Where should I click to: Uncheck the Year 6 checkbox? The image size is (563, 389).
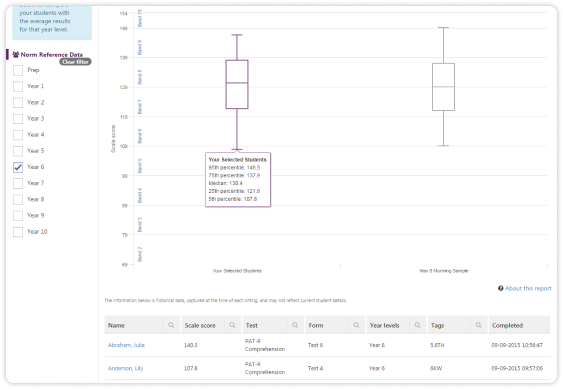pos(18,167)
